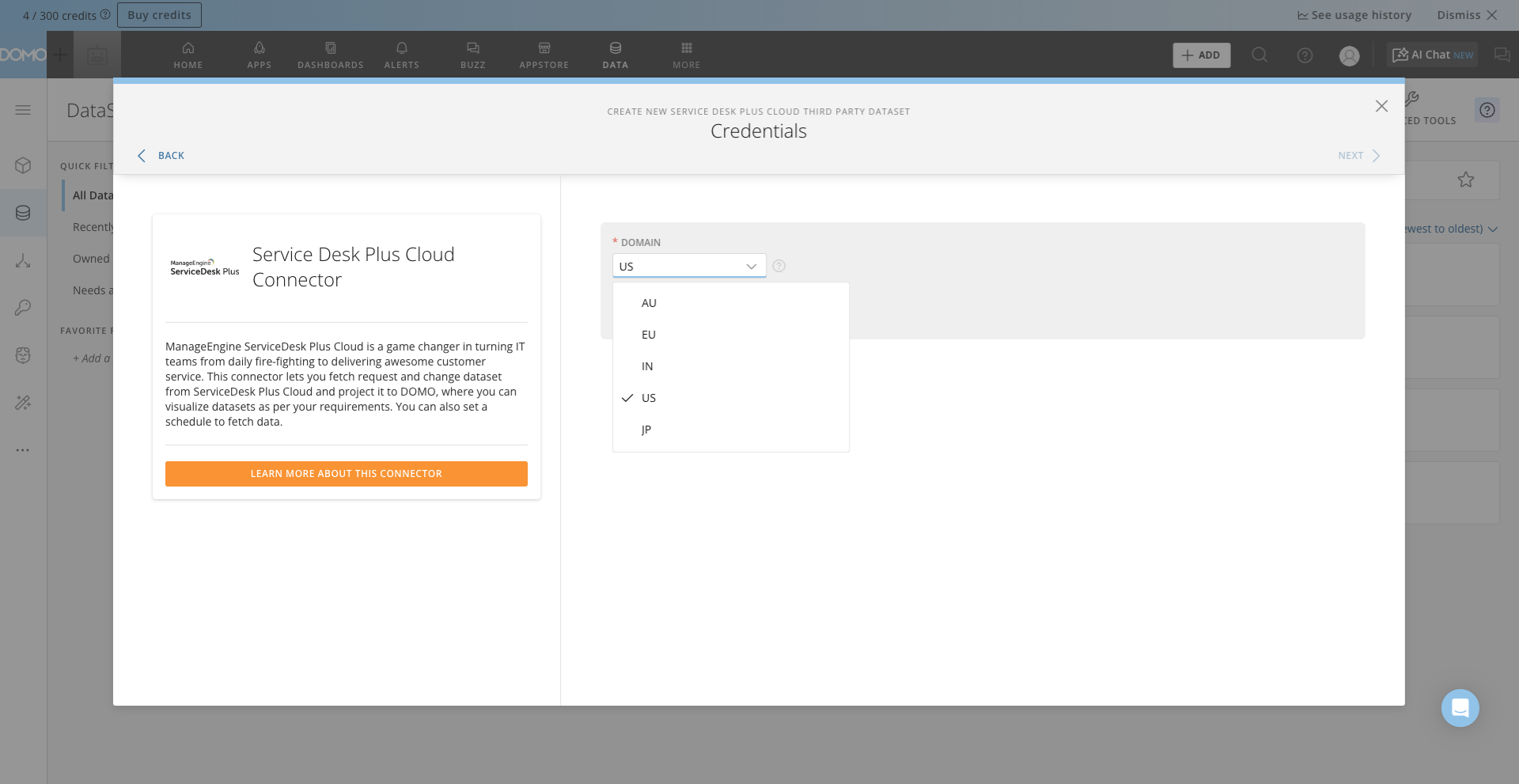Go to Dashboards in the top nav
This screenshot has height=784, width=1519.
pyautogui.click(x=331, y=55)
